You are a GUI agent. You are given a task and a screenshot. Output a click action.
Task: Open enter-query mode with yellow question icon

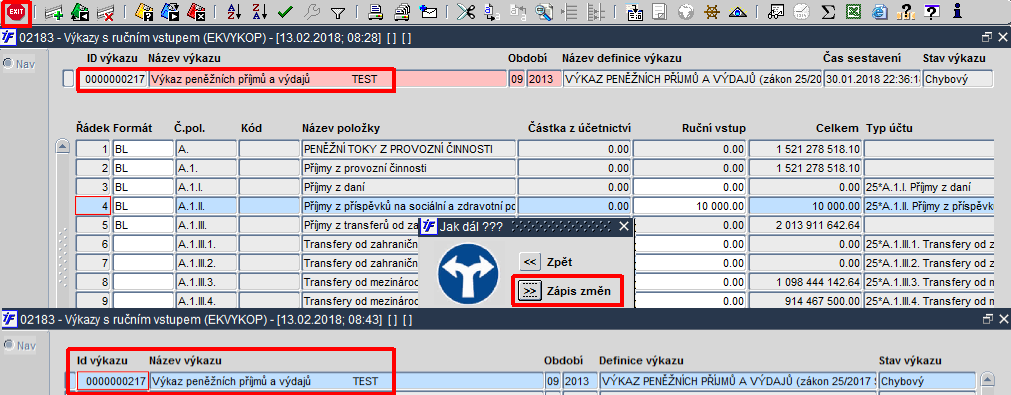(144, 12)
